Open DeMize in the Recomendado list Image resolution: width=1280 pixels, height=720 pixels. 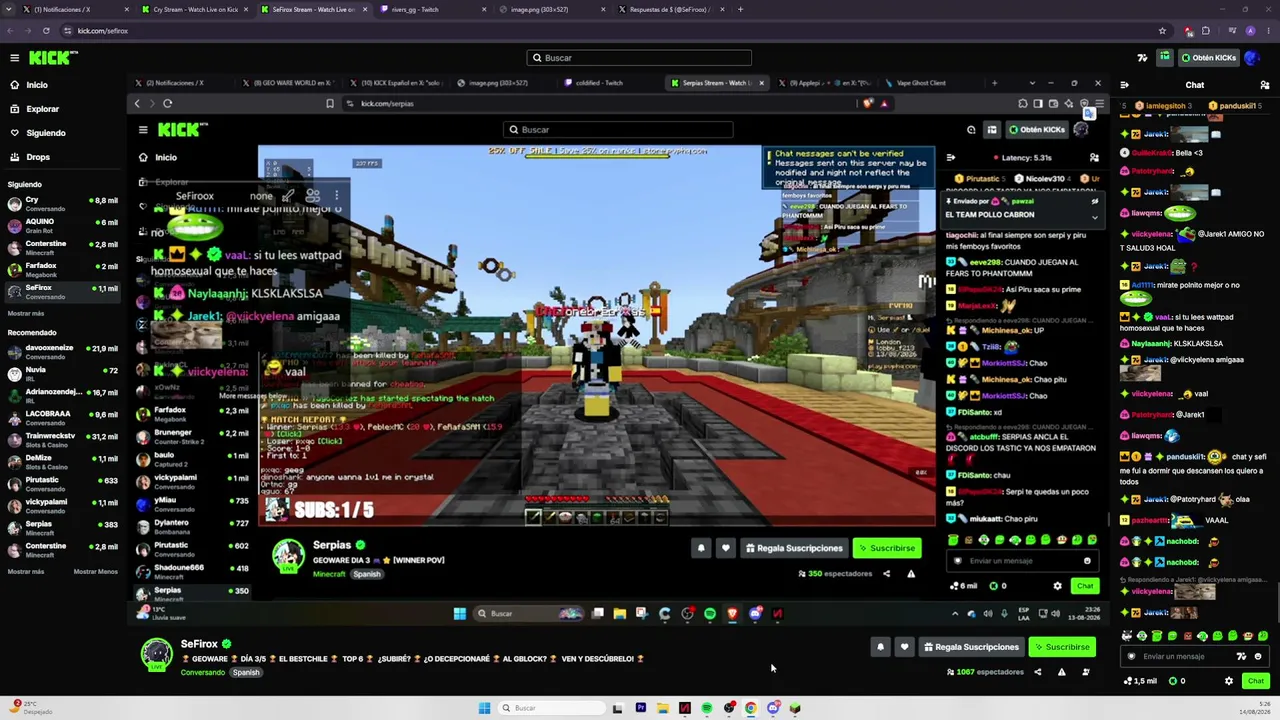click(63, 462)
